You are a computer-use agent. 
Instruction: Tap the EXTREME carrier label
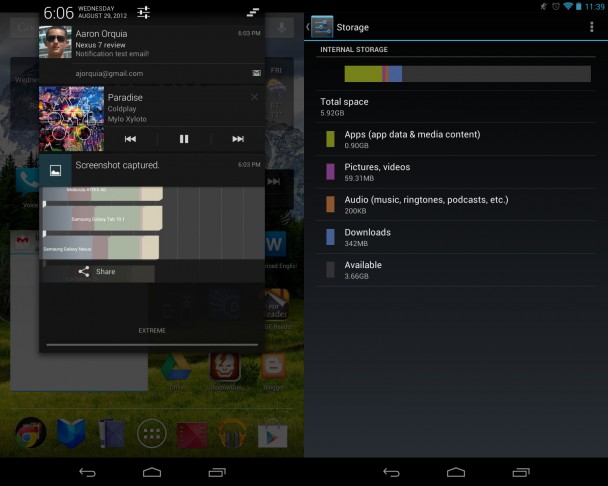pyautogui.click(x=152, y=330)
